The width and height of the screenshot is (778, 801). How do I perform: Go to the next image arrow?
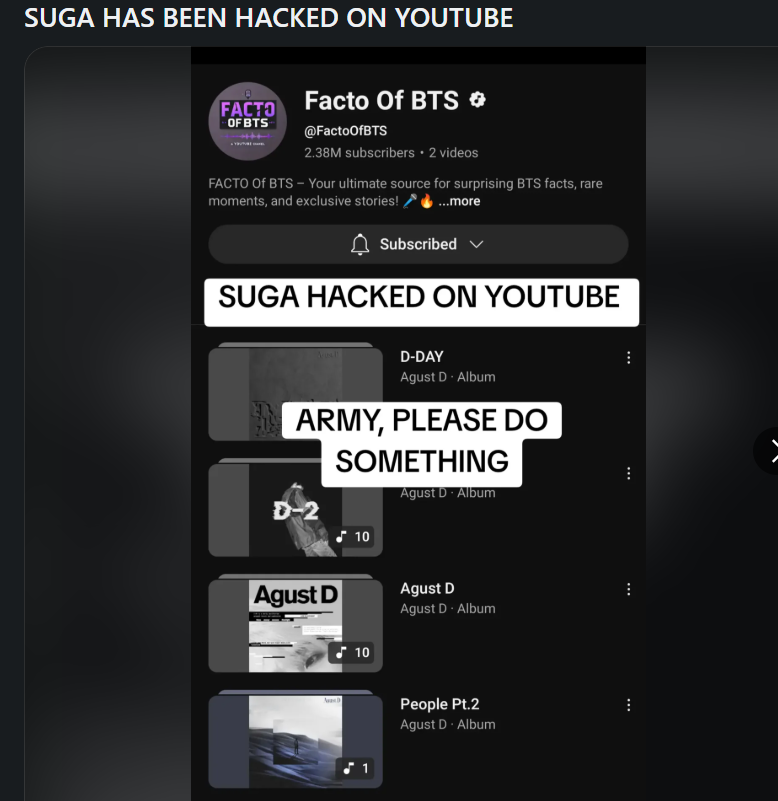click(x=768, y=451)
